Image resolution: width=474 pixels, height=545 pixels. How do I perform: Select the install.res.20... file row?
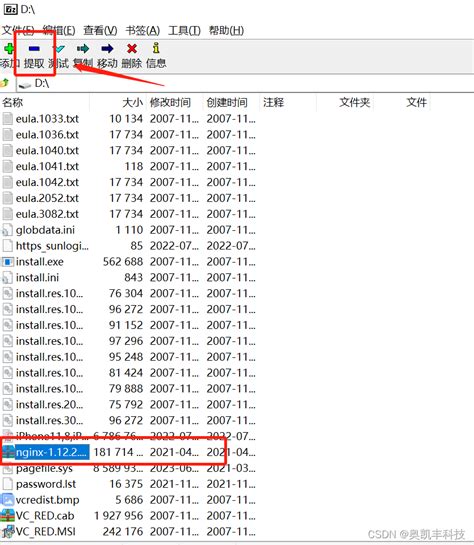click(x=129, y=405)
